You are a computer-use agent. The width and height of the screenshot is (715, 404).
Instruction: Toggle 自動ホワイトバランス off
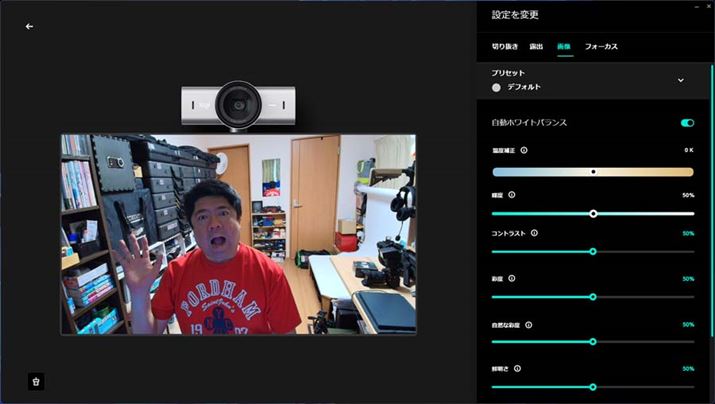(687, 123)
